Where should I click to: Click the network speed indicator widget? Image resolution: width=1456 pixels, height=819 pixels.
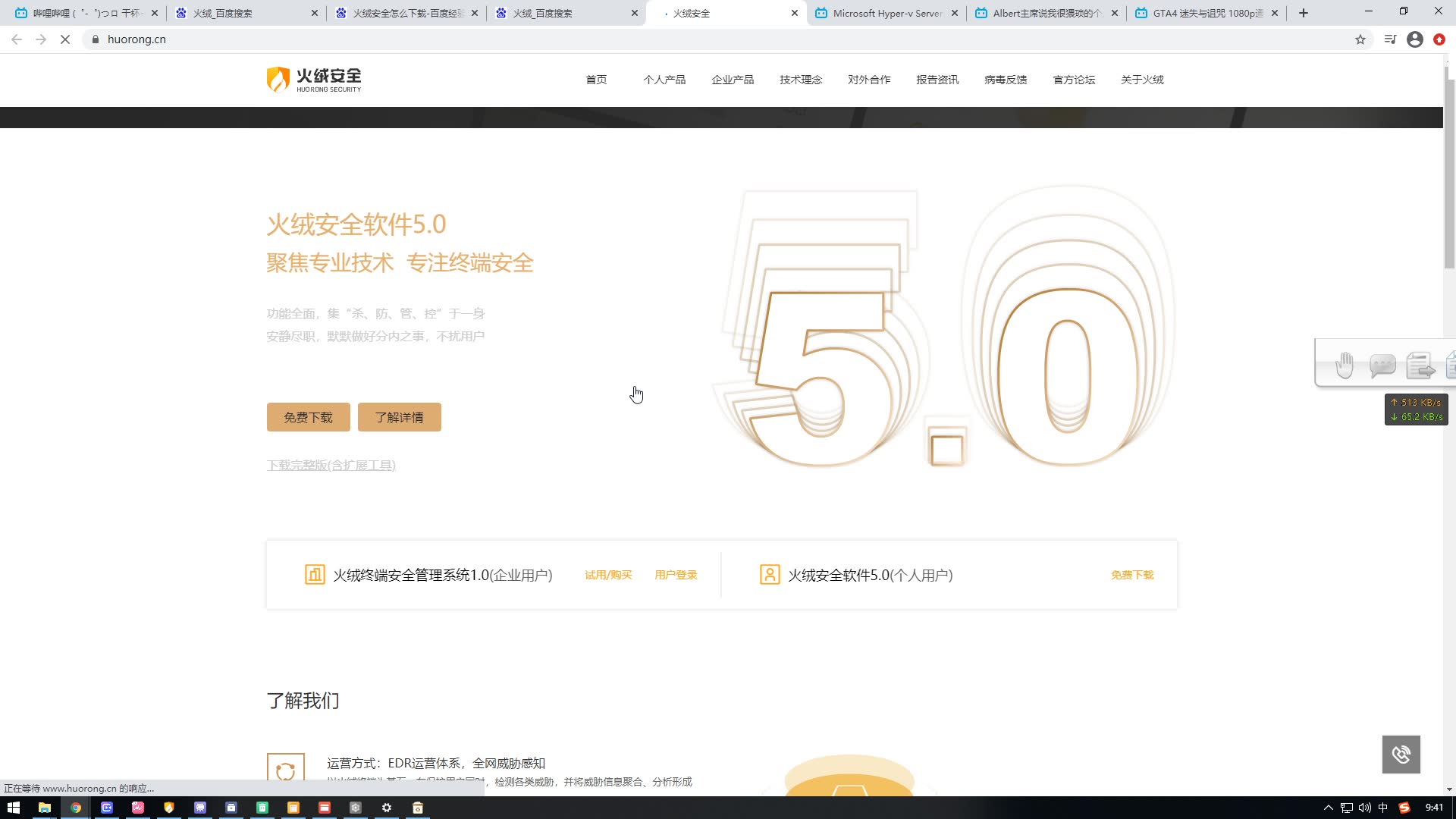click(1416, 409)
